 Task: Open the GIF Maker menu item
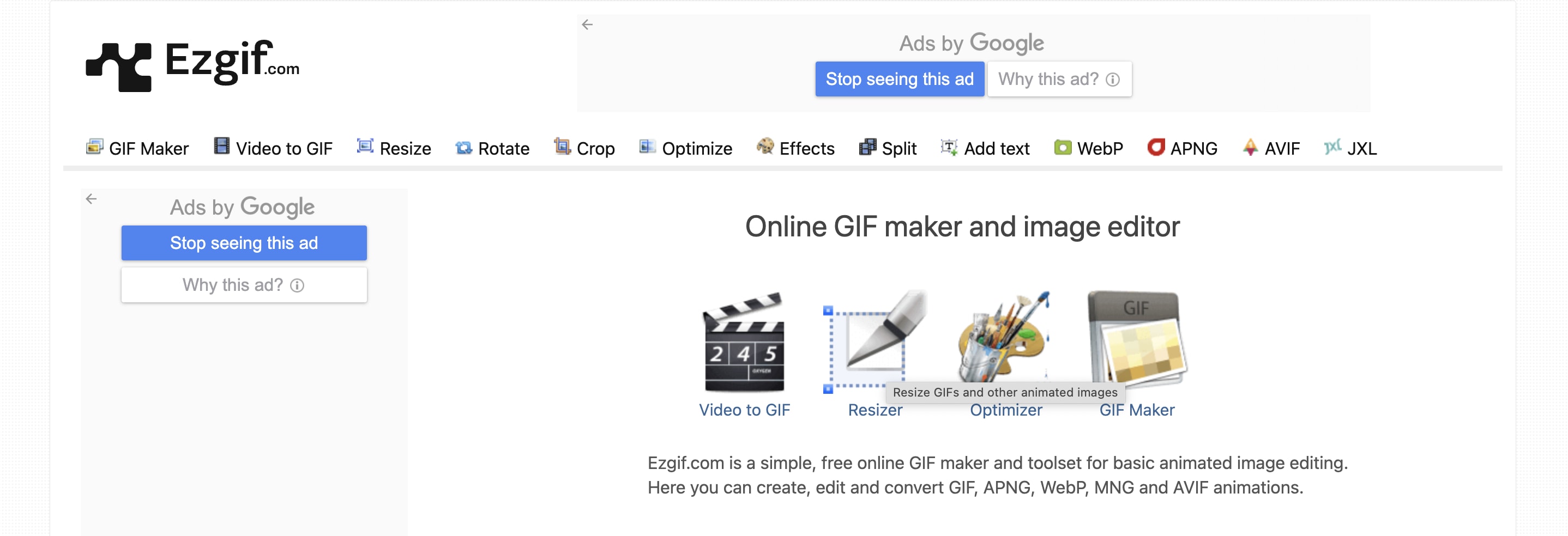[x=137, y=149]
